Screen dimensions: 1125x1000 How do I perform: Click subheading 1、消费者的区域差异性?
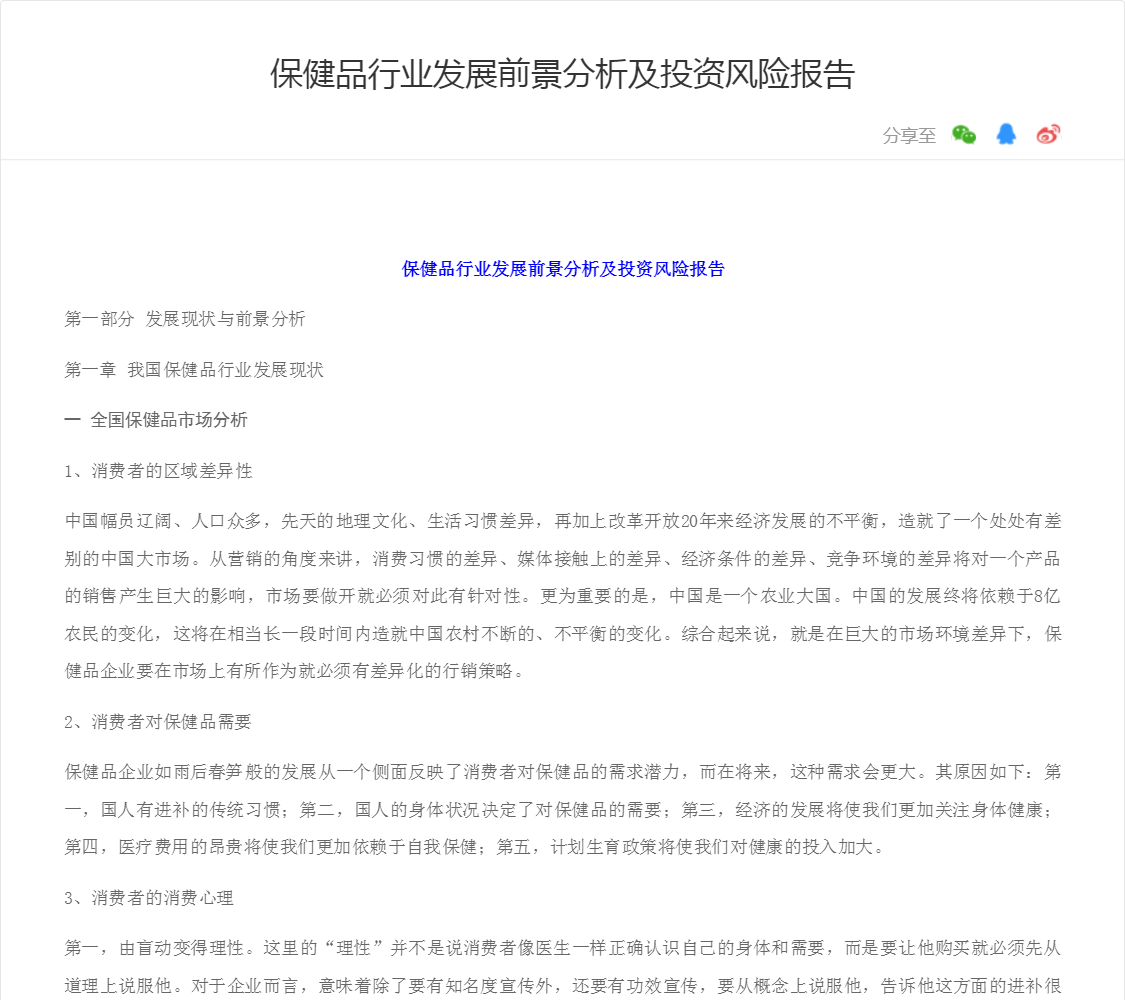[159, 471]
